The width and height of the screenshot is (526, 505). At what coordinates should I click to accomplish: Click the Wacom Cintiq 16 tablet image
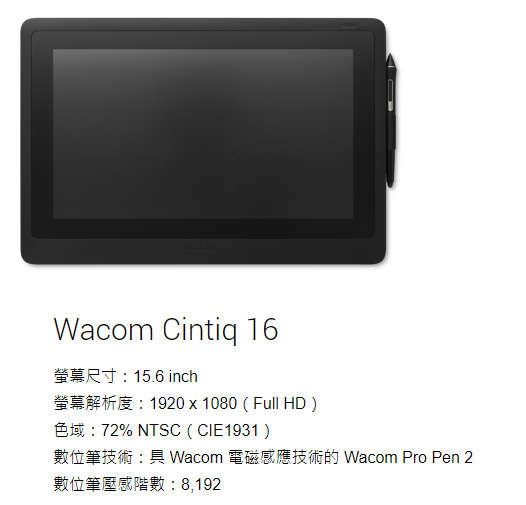[203, 141]
